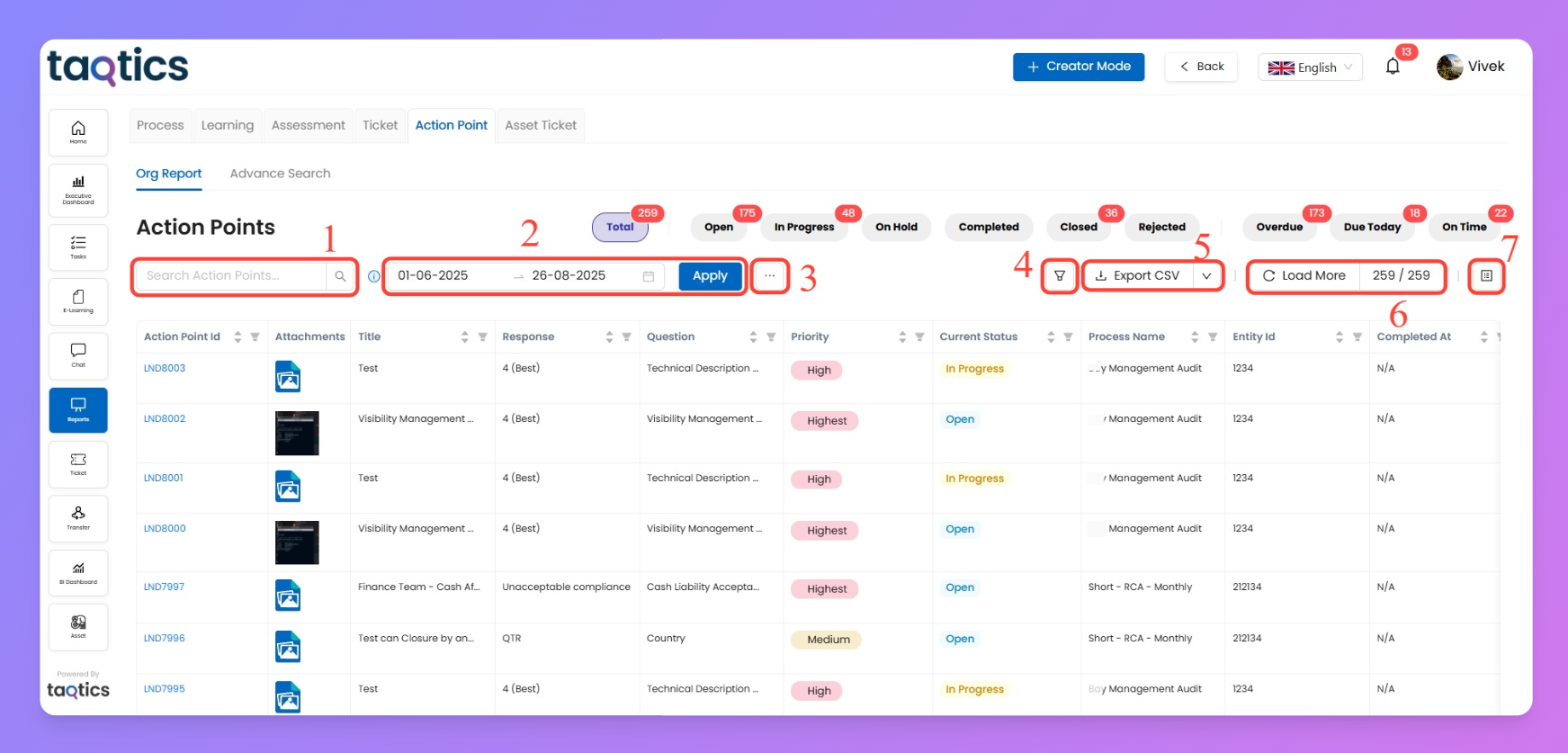Open action point LND8003
This screenshot has width=1568, height=753.
165,369
